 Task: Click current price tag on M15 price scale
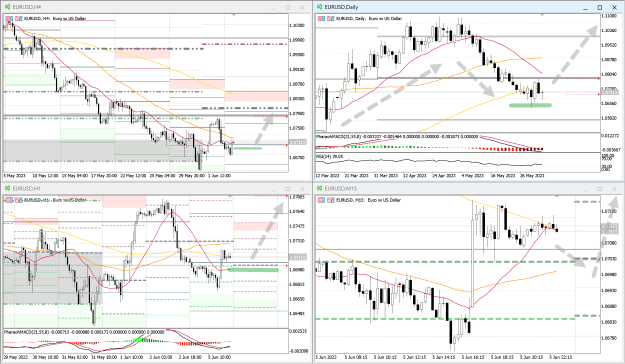point(609,231)
